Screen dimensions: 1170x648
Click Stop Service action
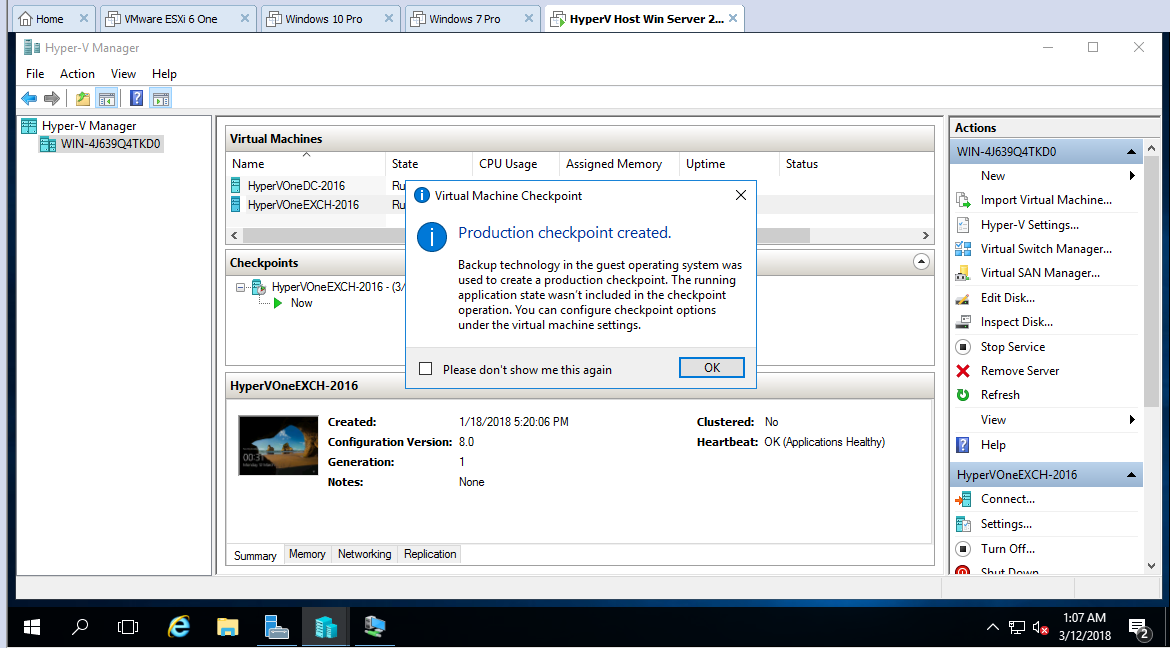[1013, 346]
